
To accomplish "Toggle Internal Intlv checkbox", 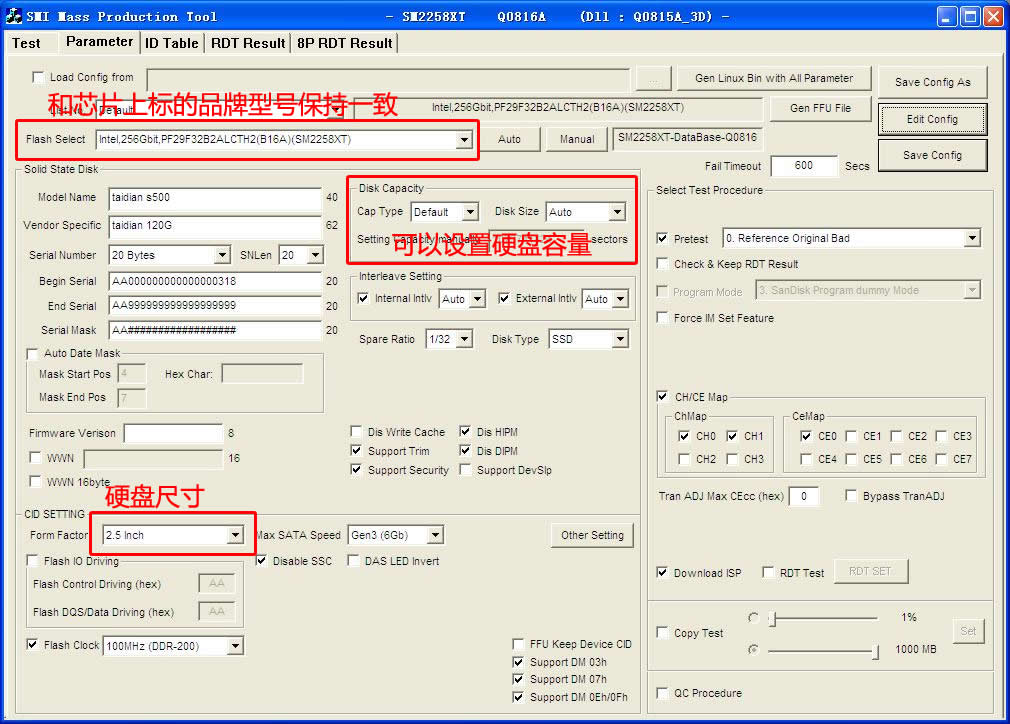I will [x=363, y=298].
